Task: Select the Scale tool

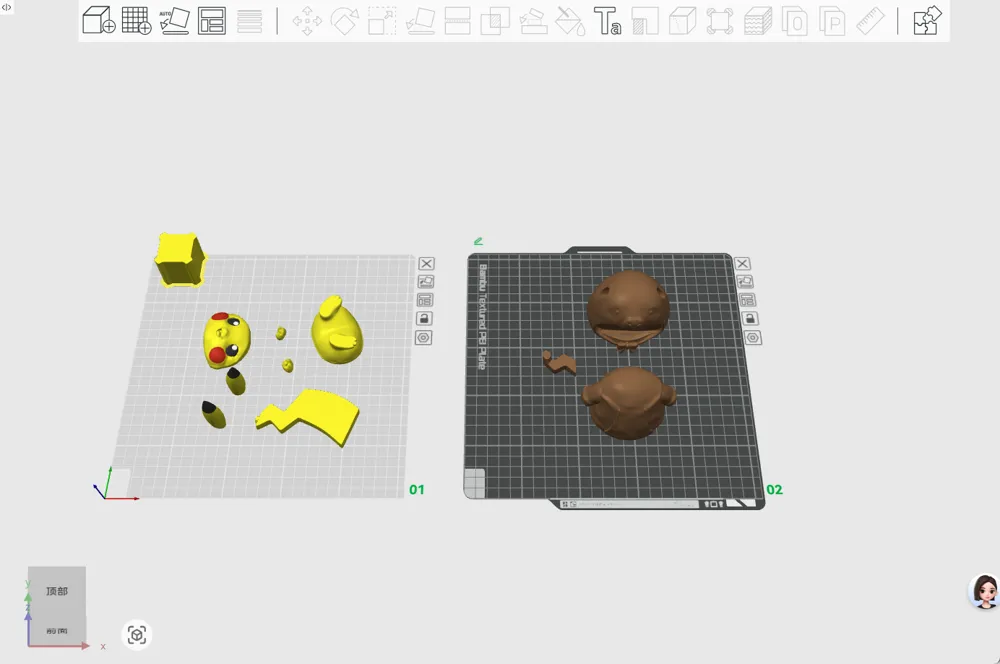Action: click(x=383, y=21)
